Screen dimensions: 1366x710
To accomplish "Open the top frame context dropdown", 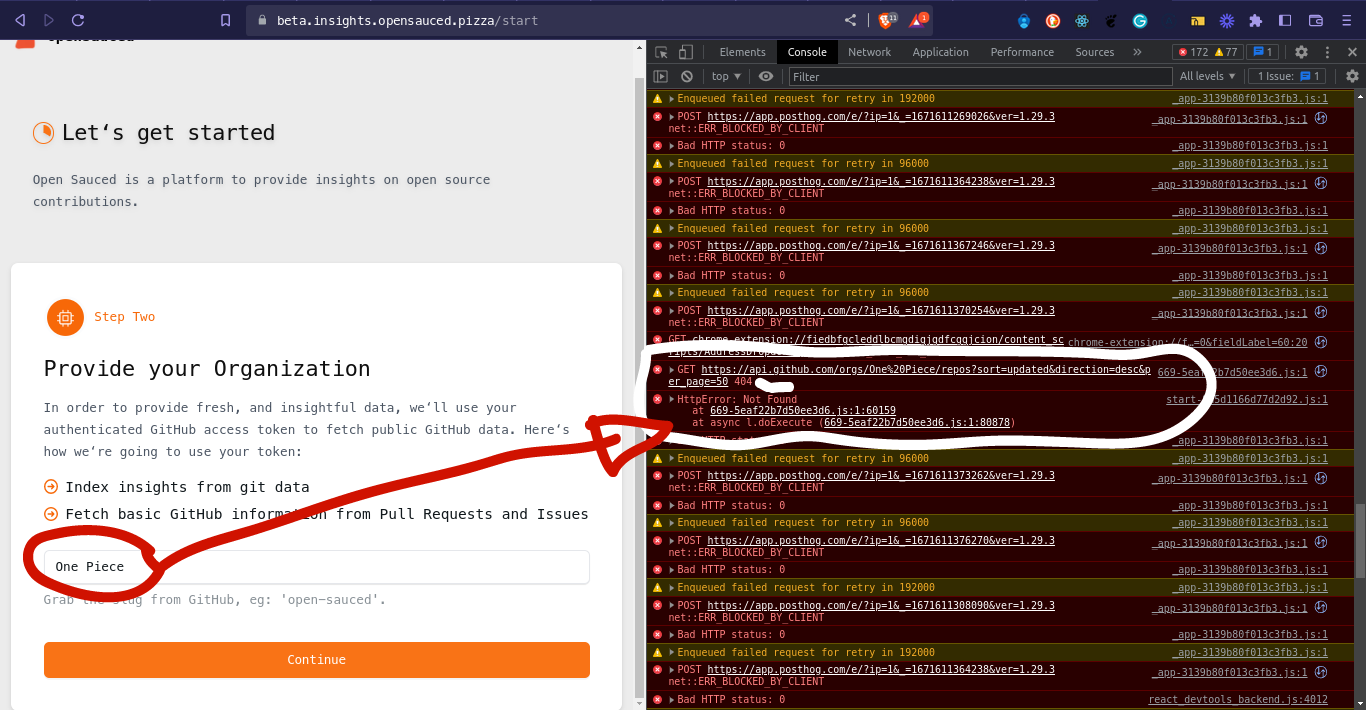I will tap(725, 76).
